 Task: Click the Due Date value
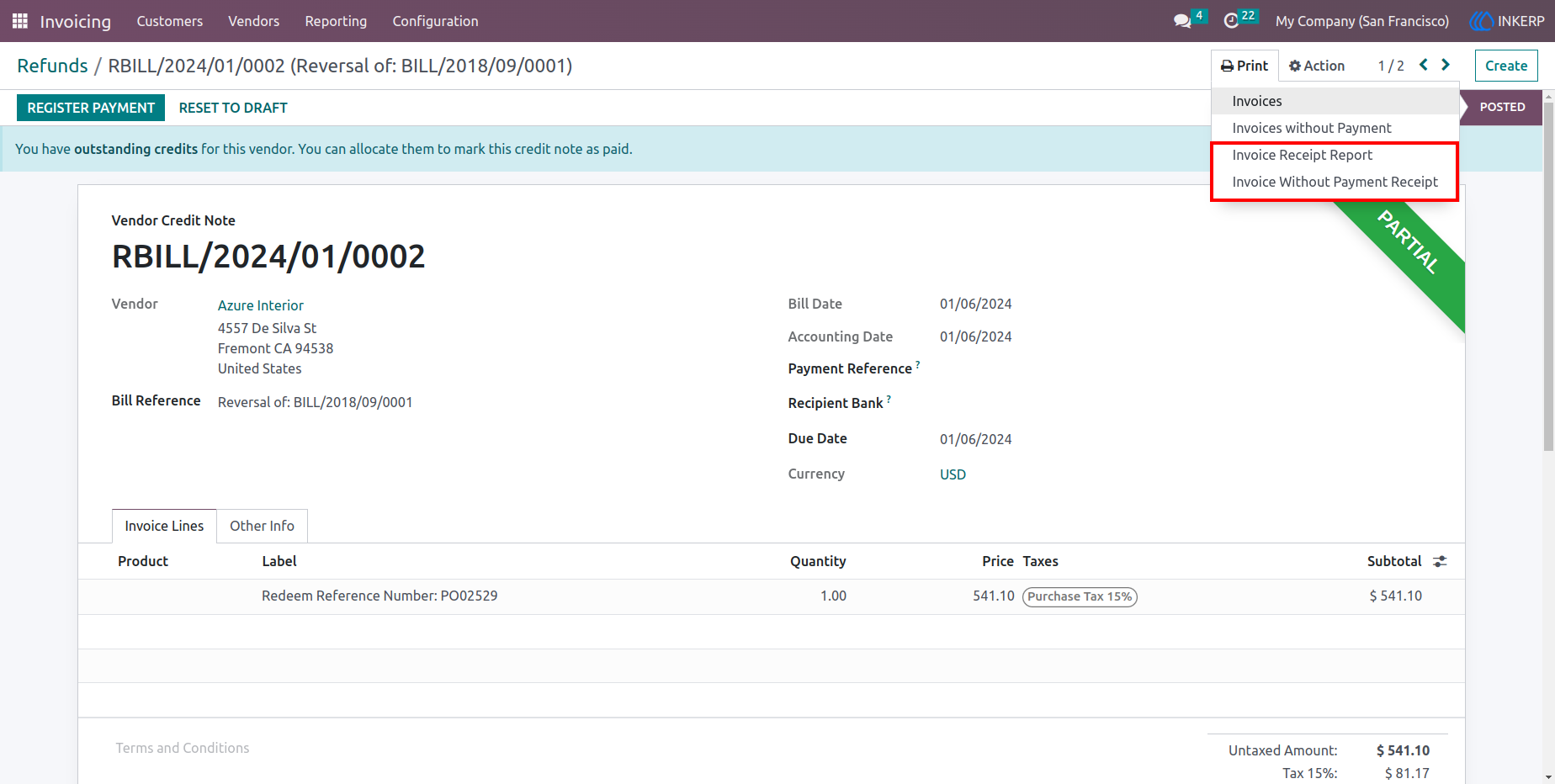click(x=975, y=439)
